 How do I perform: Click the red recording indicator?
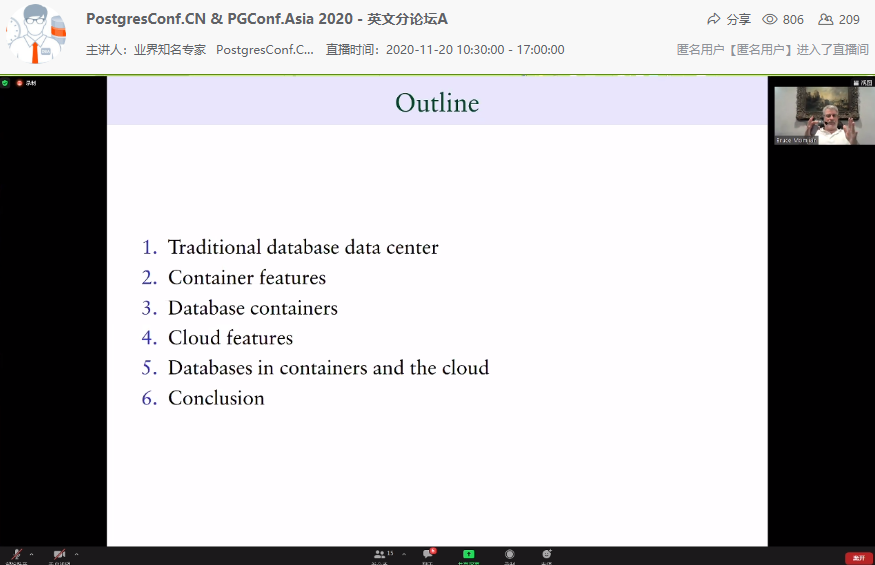coord(19,83)
